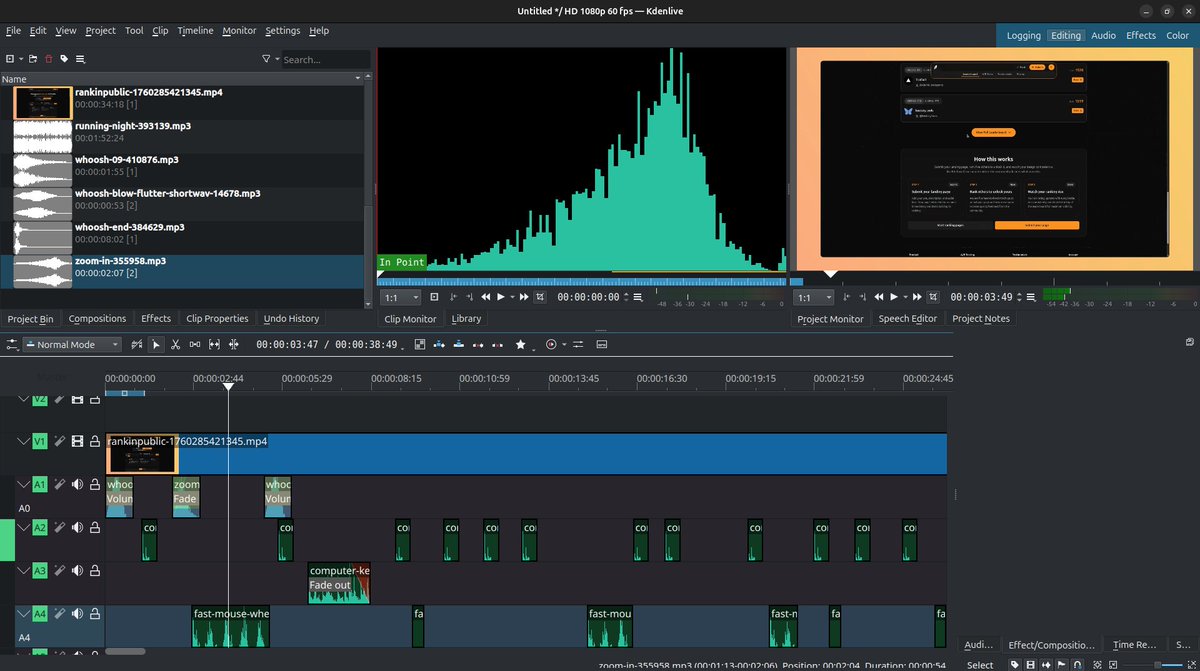
Task: Open favorite effects star icon
Action: [x=520, y=344]
